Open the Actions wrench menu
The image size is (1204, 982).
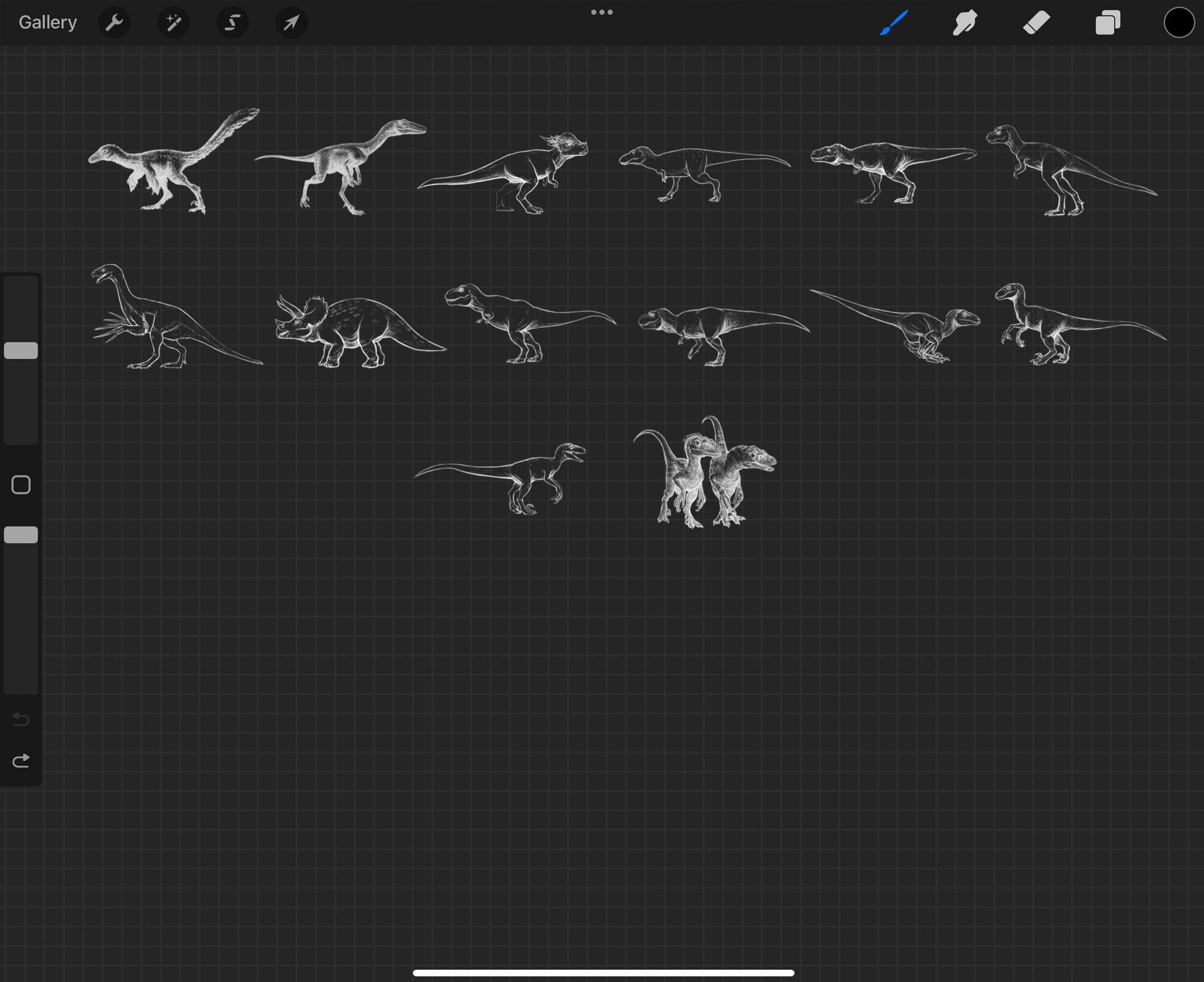[x=114, y=23]
